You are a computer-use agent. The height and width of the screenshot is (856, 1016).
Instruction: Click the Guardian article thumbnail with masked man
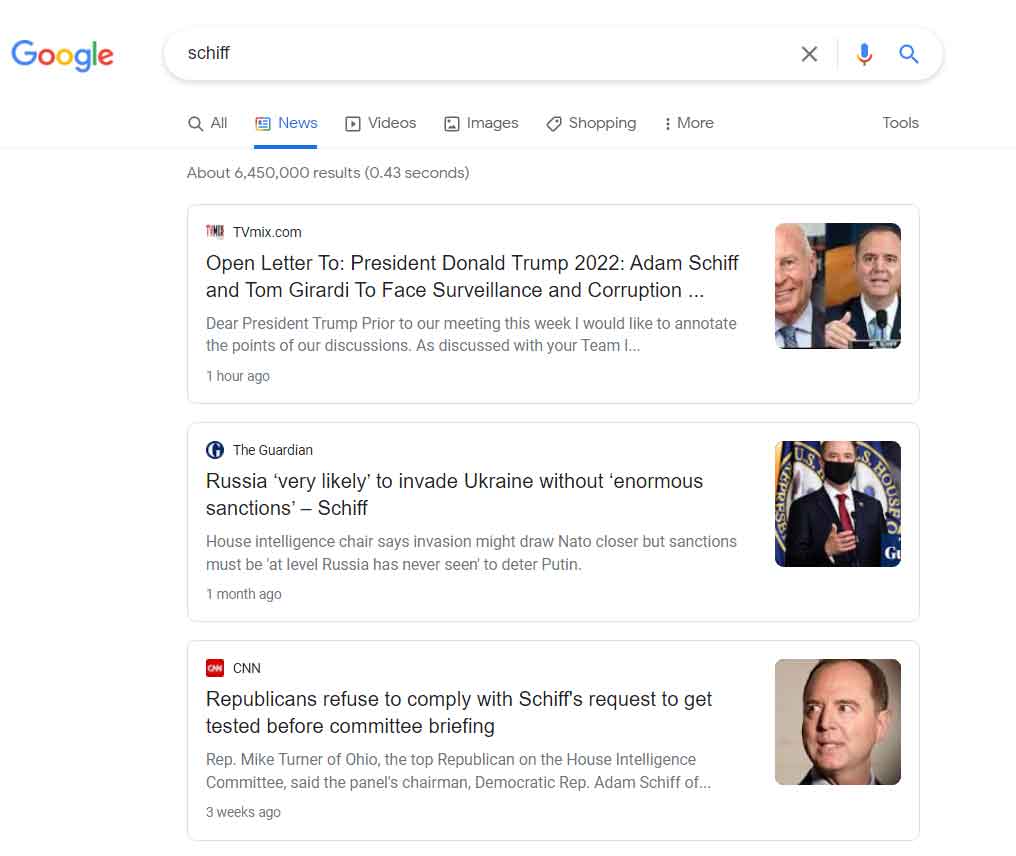[x=837, y=503]
